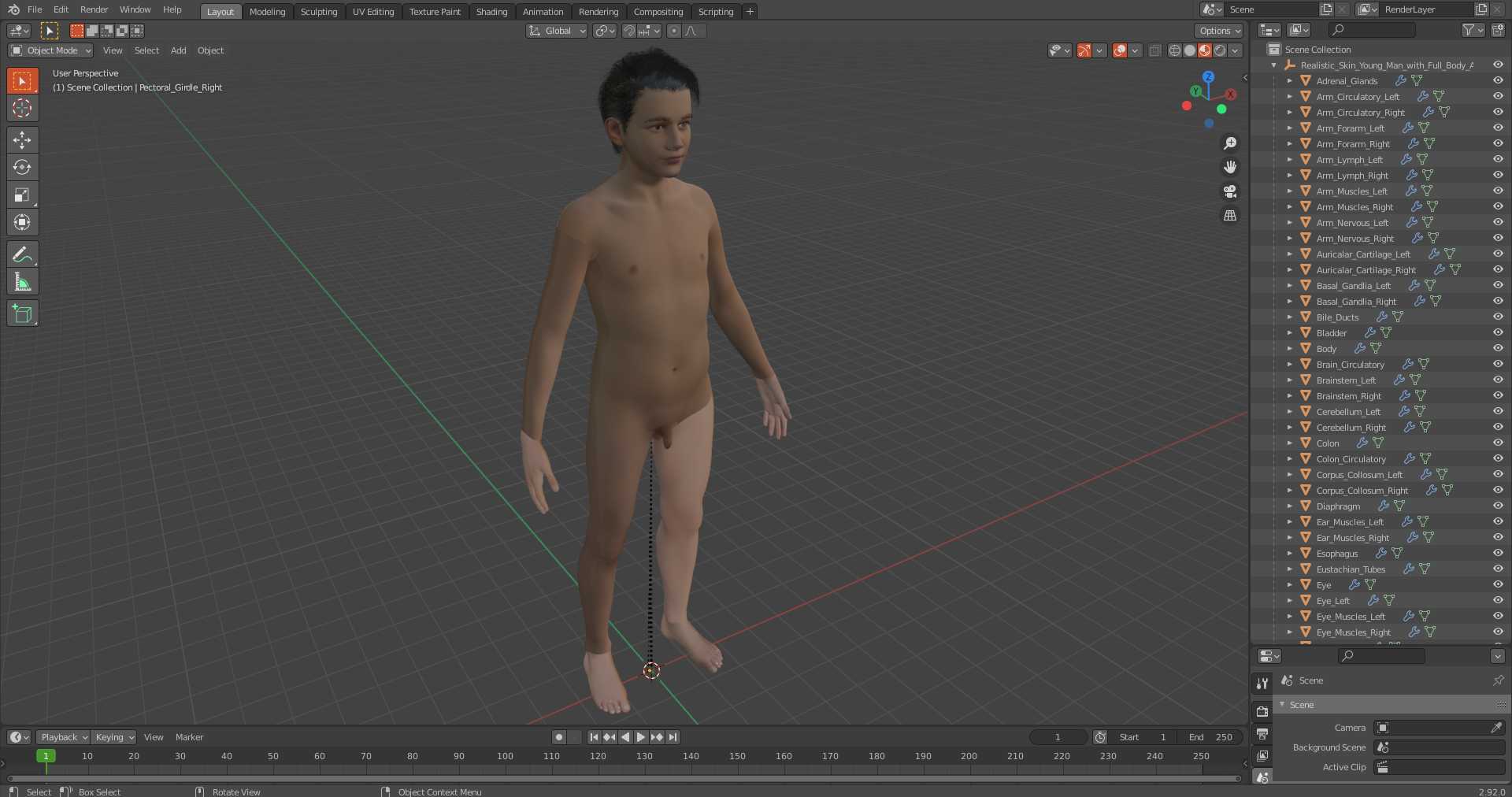Hide the Diaphragm object in outliner
The height and width of the screenshot is (797, 1512).
coord(1498,506)
